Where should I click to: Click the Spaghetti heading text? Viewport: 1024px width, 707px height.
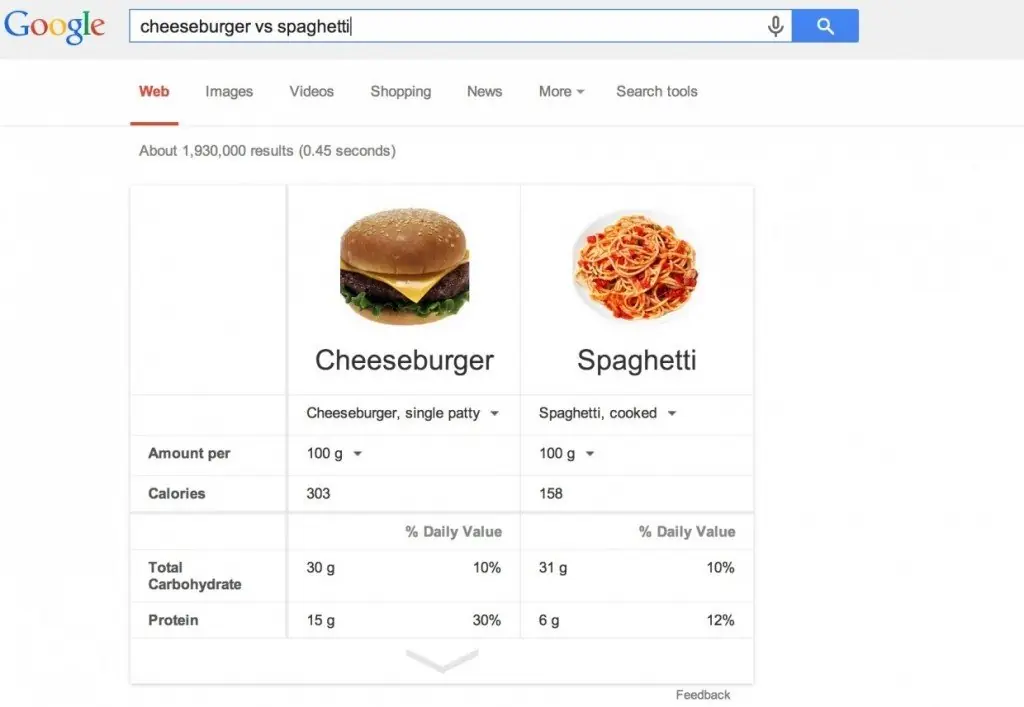(637, 360)
